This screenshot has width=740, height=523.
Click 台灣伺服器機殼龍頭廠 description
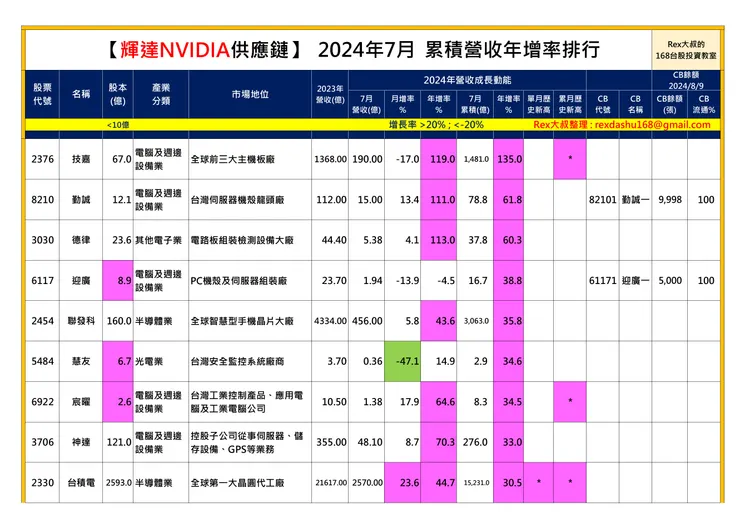tap(237, 200)
